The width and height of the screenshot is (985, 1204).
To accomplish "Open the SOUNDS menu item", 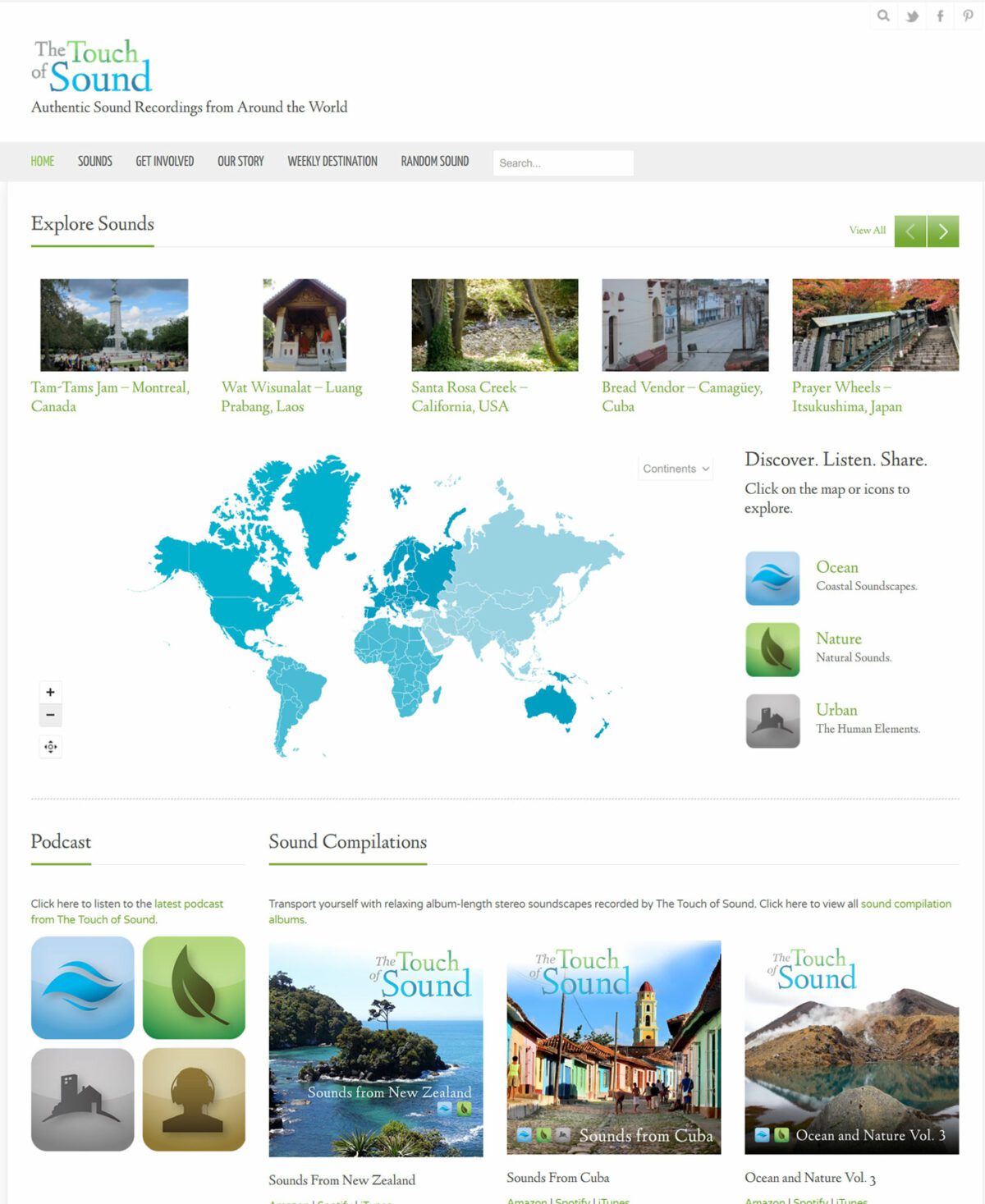I will [x=95, y=162].
